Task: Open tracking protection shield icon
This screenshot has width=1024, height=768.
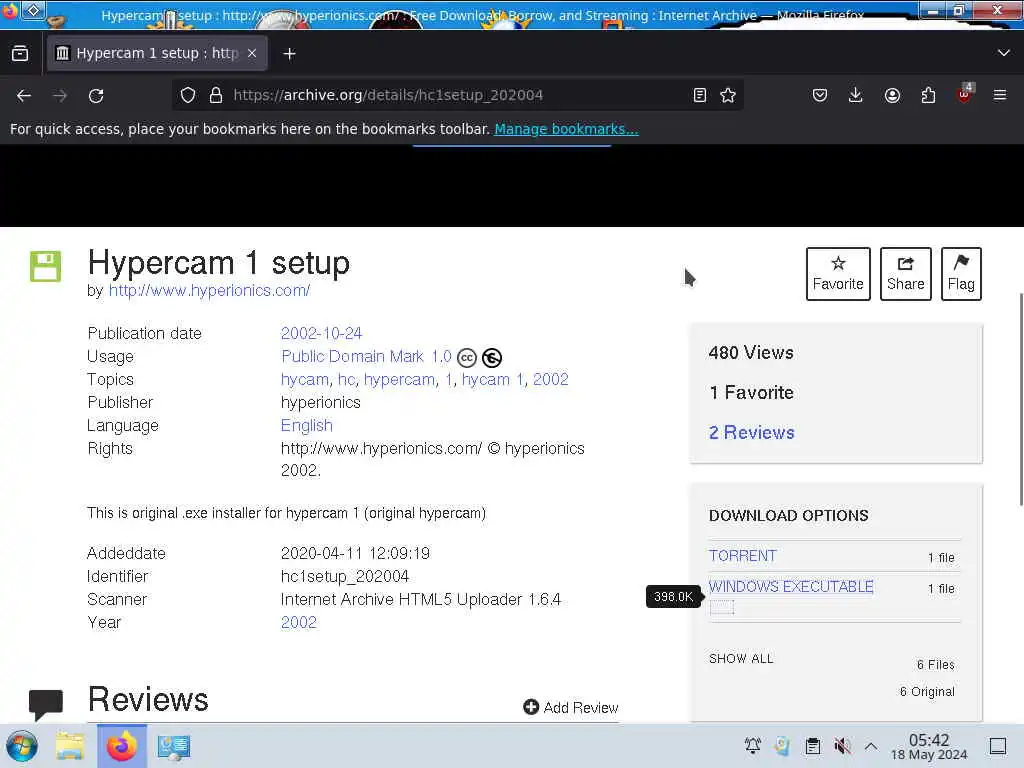Action: coord(188,95)
